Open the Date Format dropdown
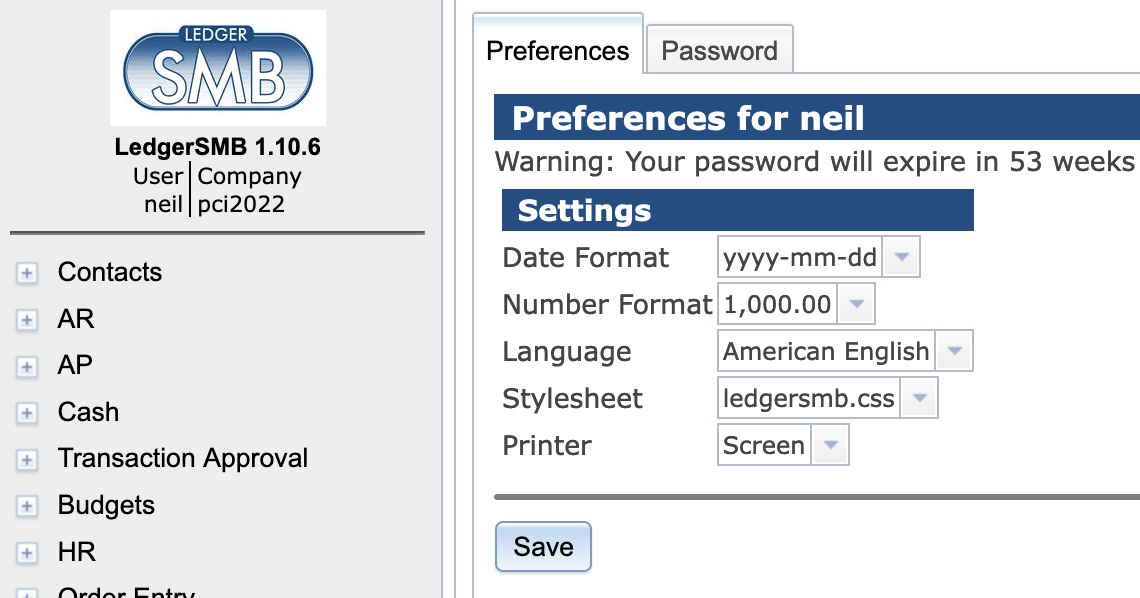Screen dimensions: 1140x598 pyautogui.click(x=900, y=256)
